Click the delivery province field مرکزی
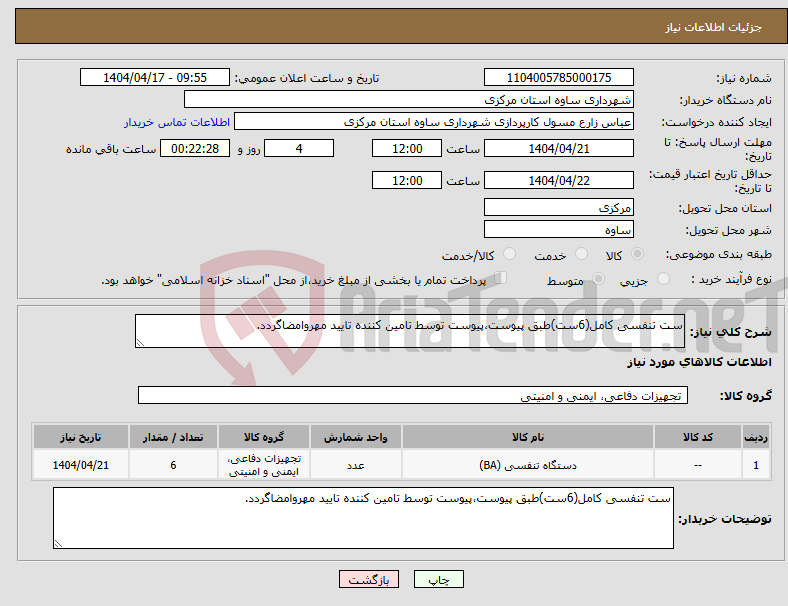 558,207
